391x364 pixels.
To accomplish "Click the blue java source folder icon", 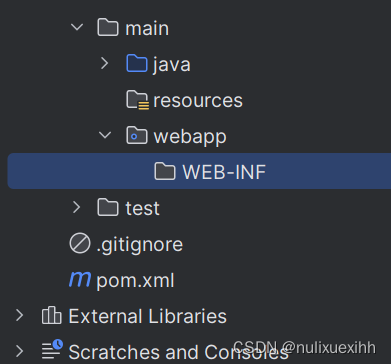I will tap(137, 64).
